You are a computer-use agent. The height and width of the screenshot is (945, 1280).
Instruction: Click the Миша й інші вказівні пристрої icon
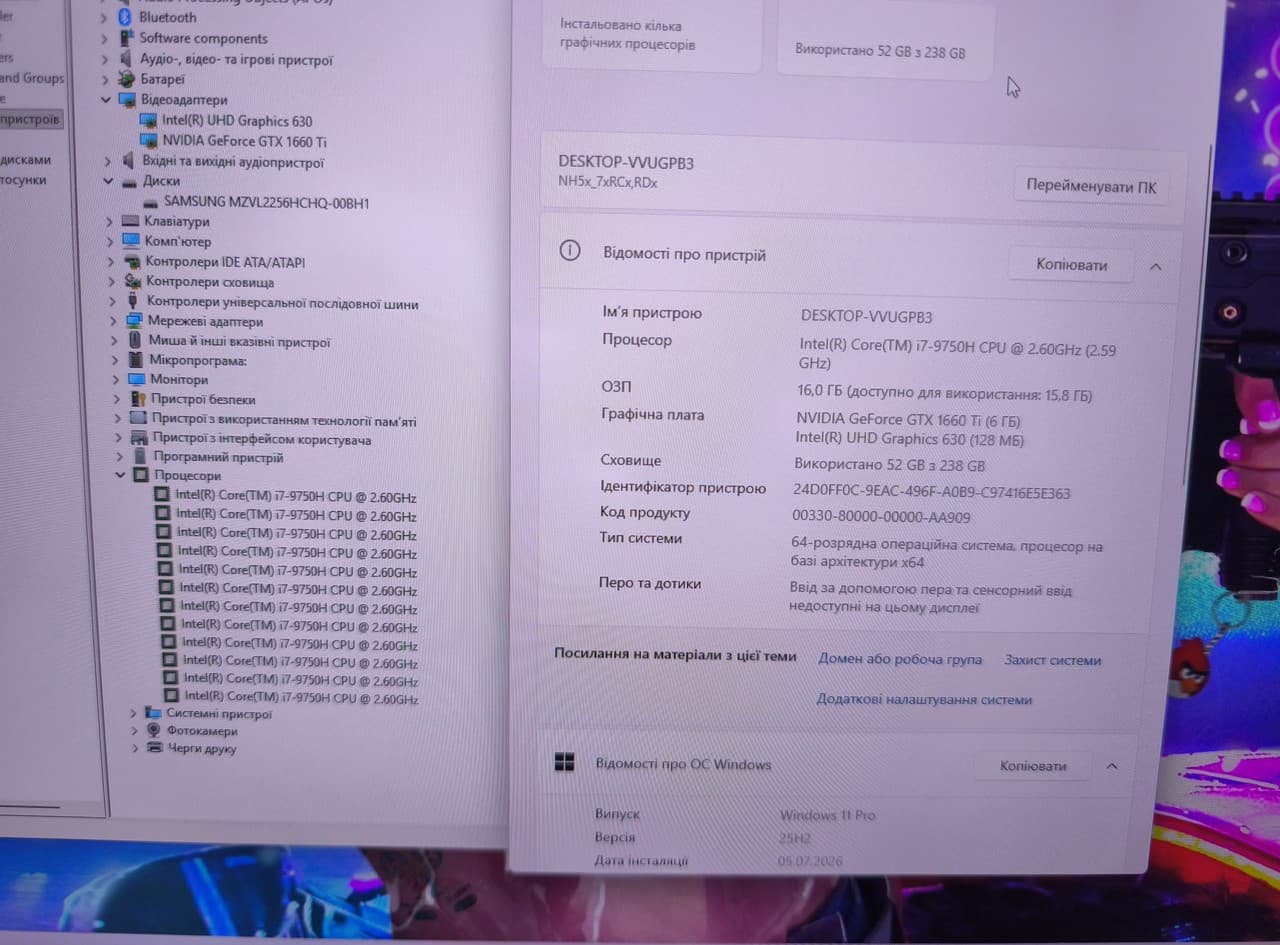(135, 341)
